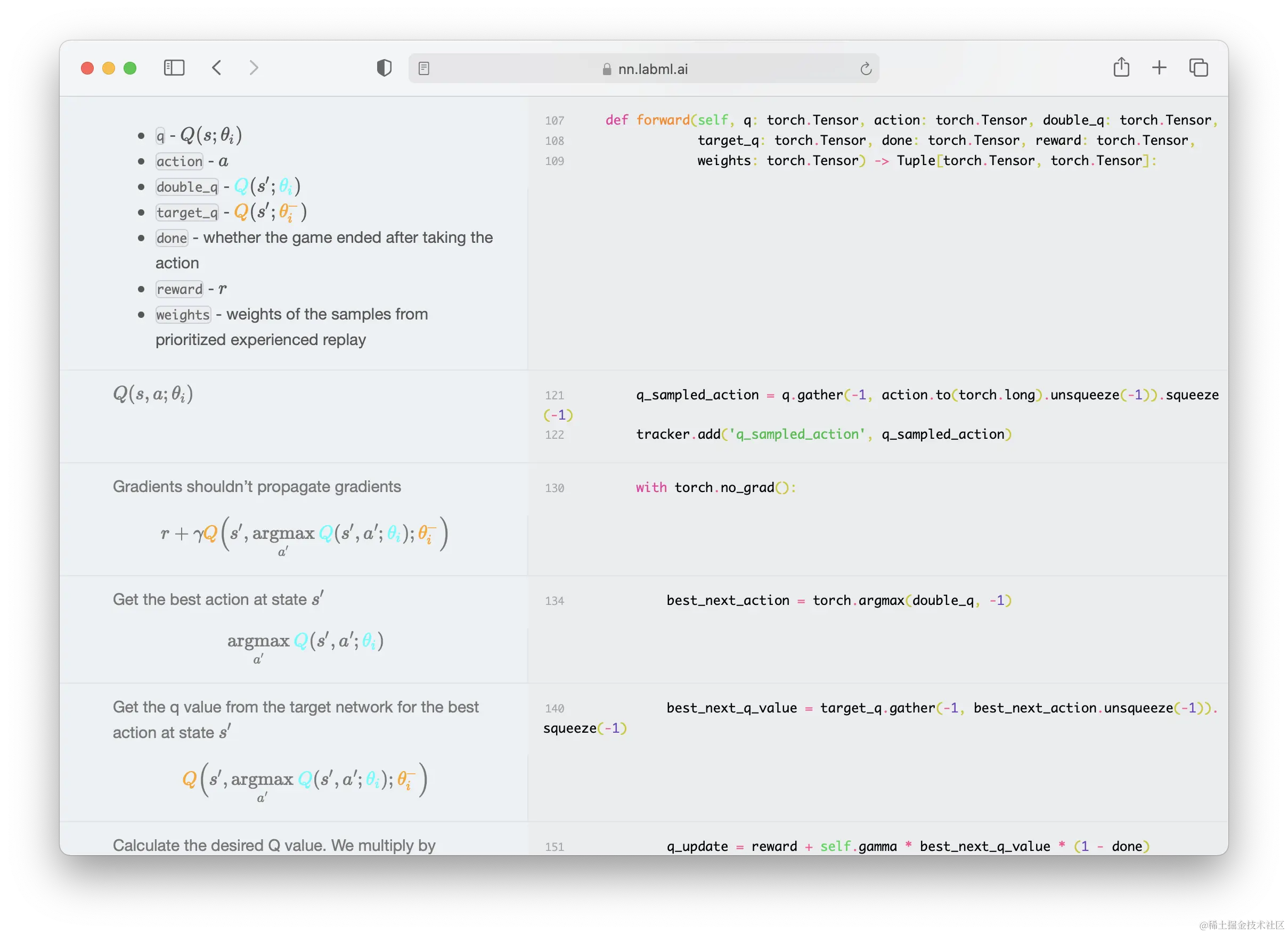Click the yellow minimize window button

coord(109,68)
